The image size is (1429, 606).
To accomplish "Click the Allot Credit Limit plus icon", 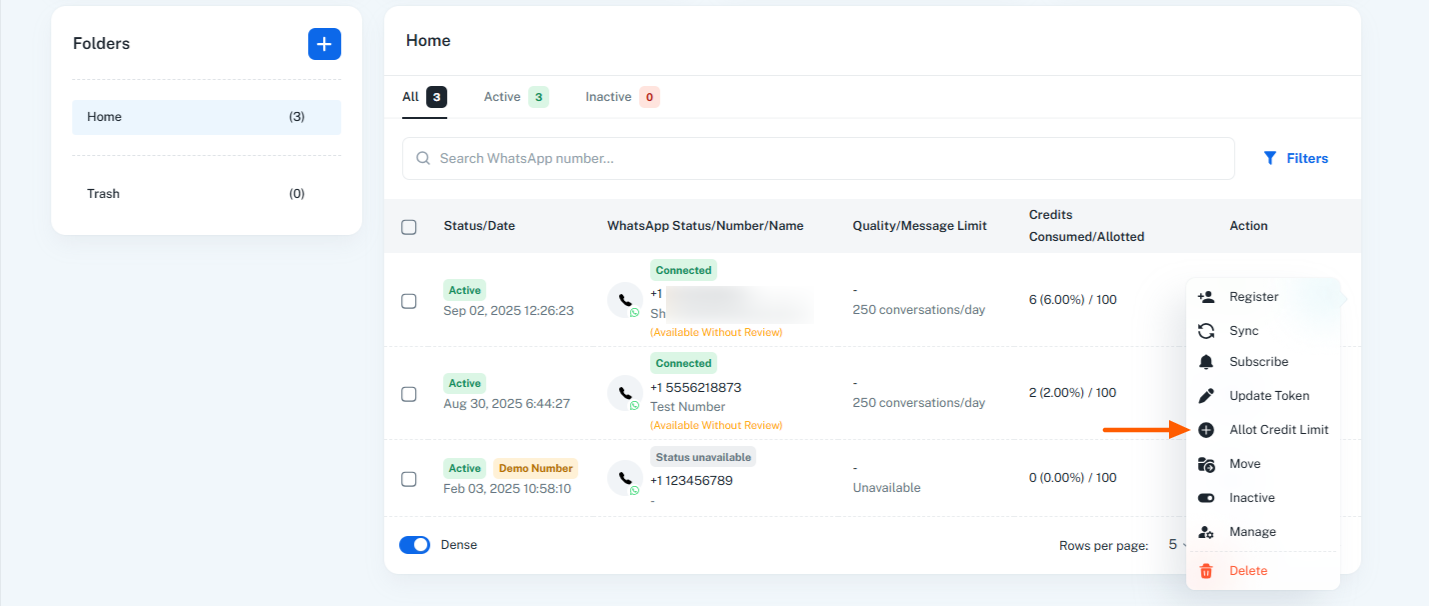I will [1206, 430].
